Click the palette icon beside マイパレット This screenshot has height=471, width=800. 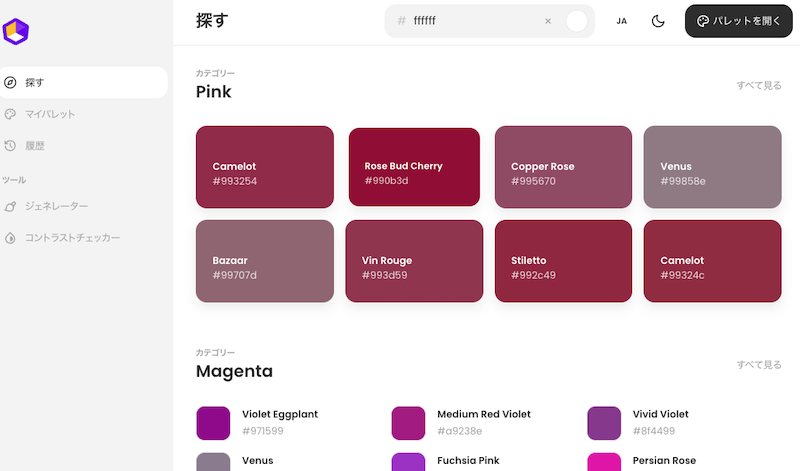[11, 114]
